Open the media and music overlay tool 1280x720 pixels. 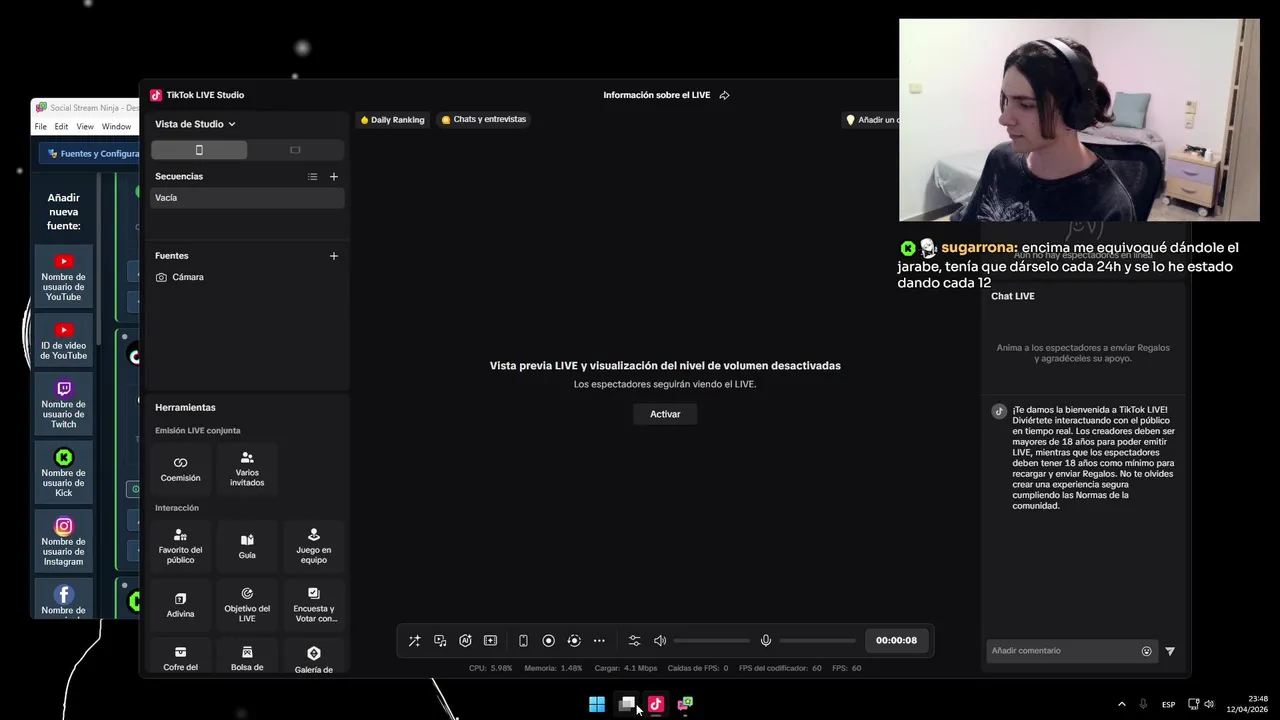tap(440, 641)
